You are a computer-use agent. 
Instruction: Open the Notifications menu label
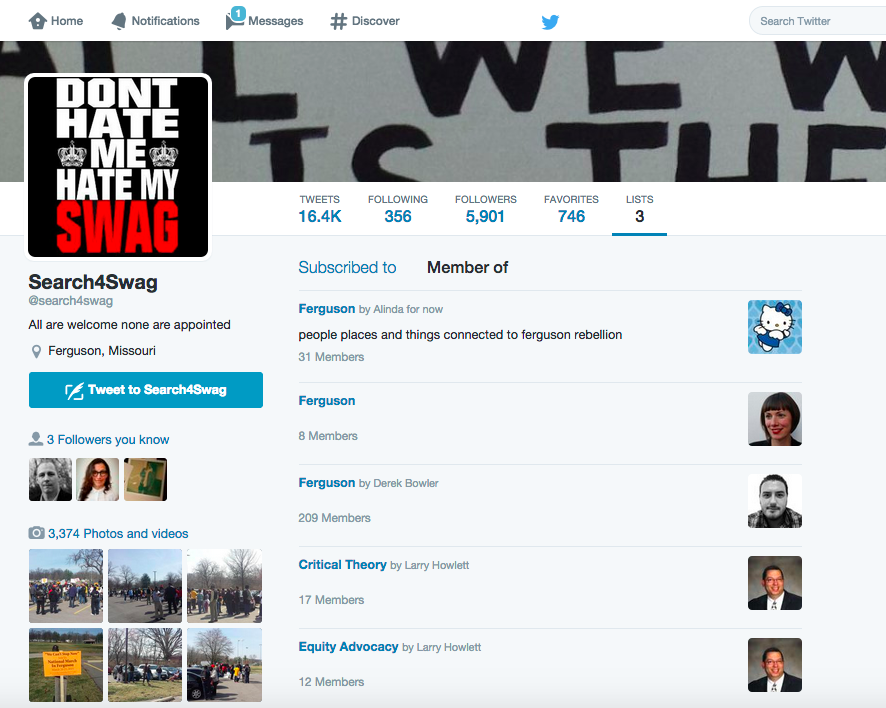coord(166,21)
